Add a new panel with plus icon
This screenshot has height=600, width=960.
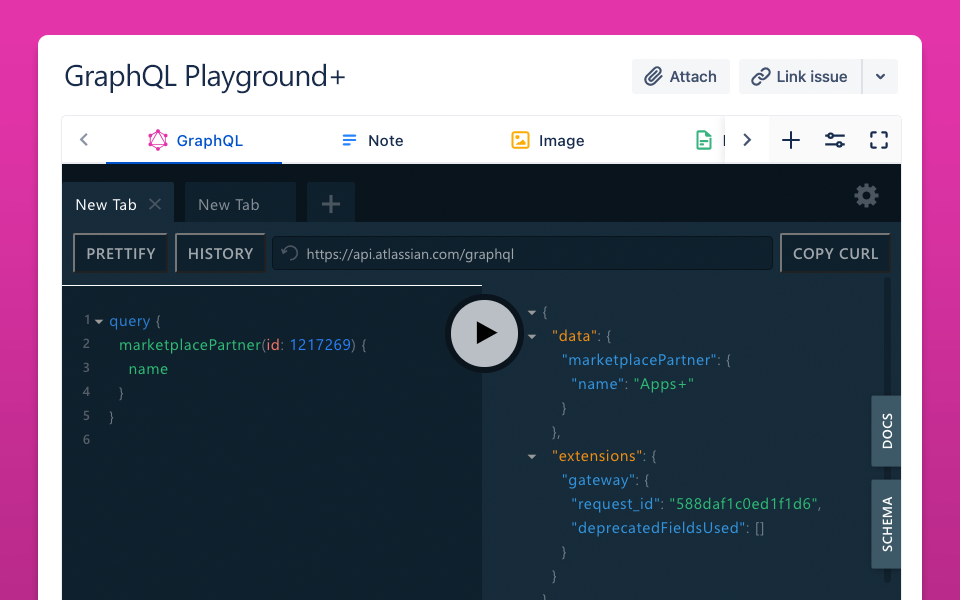pyautogui.click(x=791, y=140)
